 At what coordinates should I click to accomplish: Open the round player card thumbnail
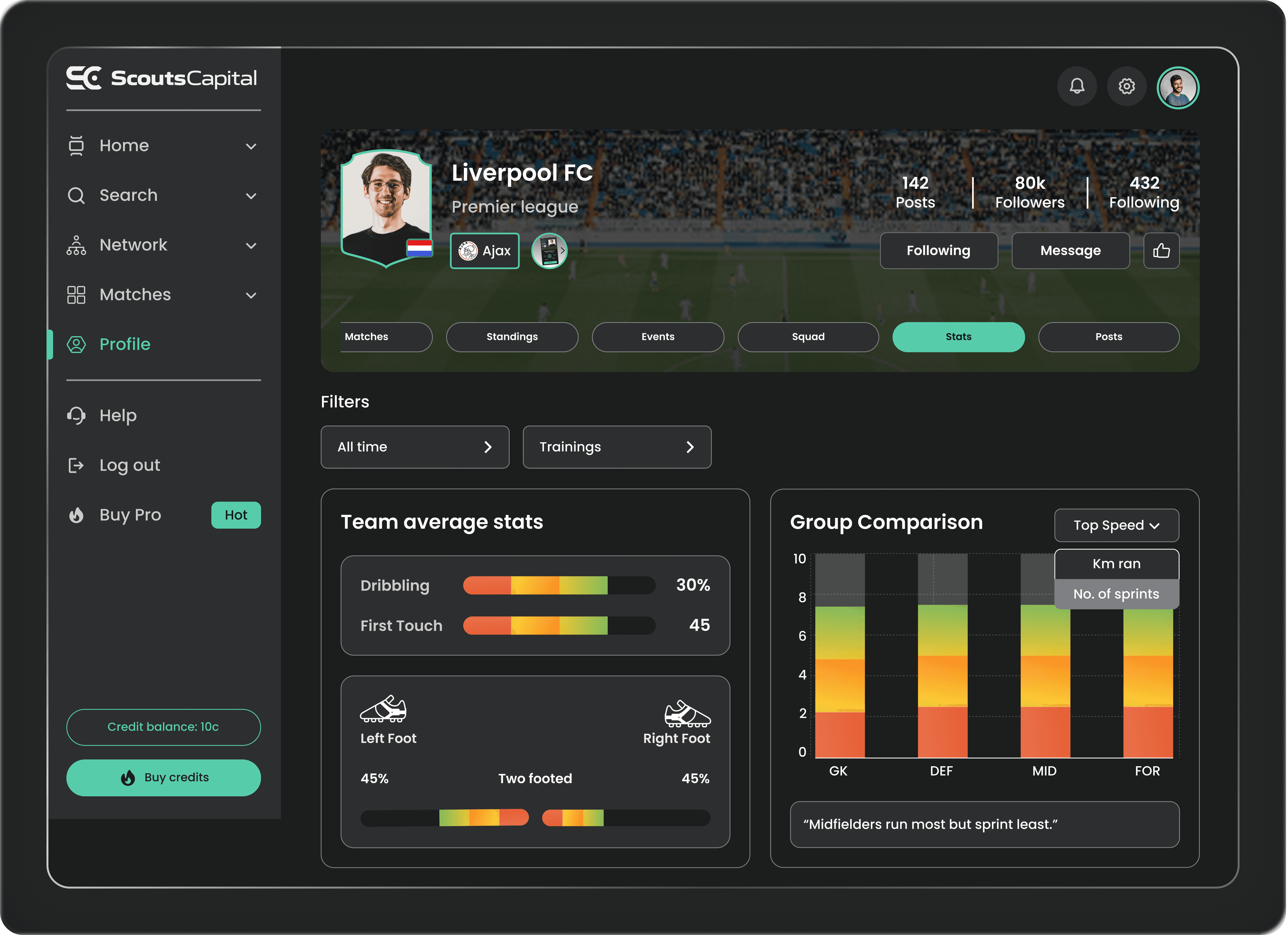pyautogui.click(x=549, y=250)
